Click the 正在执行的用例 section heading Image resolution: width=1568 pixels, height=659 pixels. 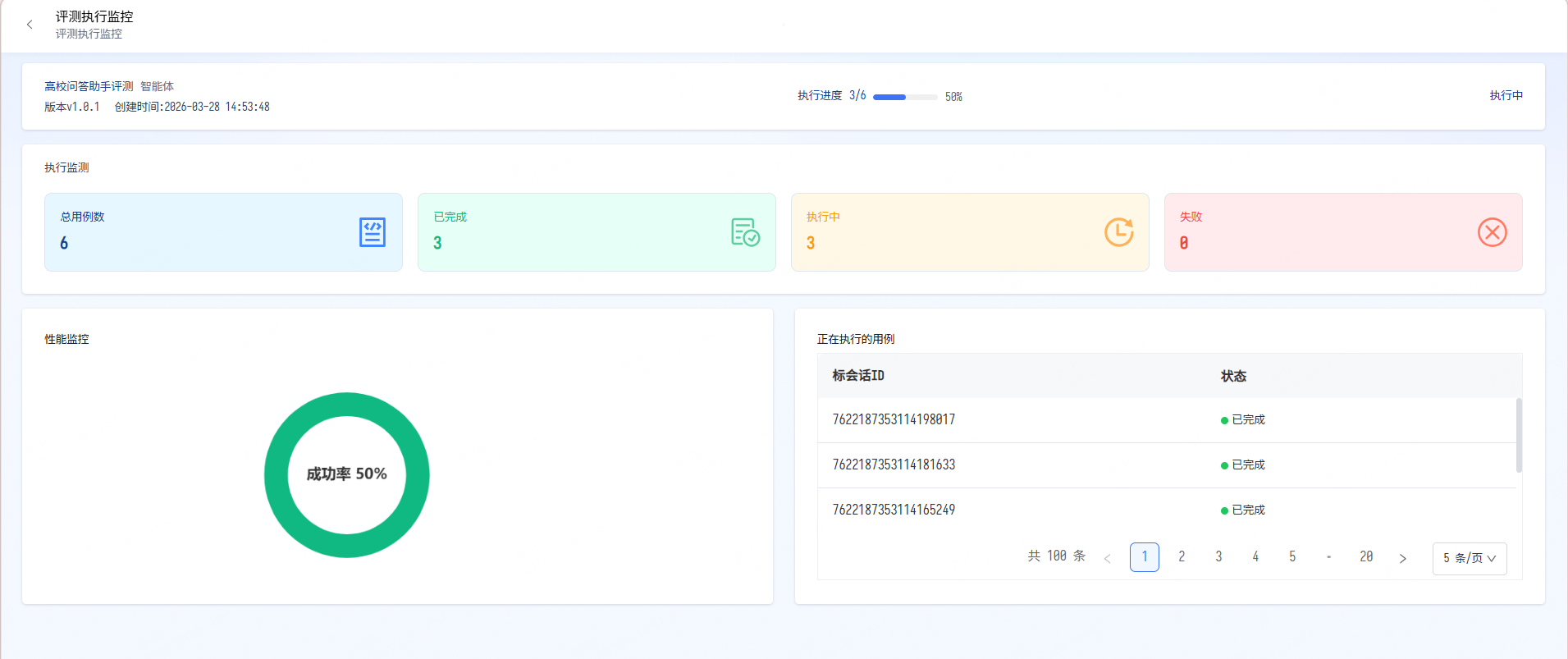[856, 339]
